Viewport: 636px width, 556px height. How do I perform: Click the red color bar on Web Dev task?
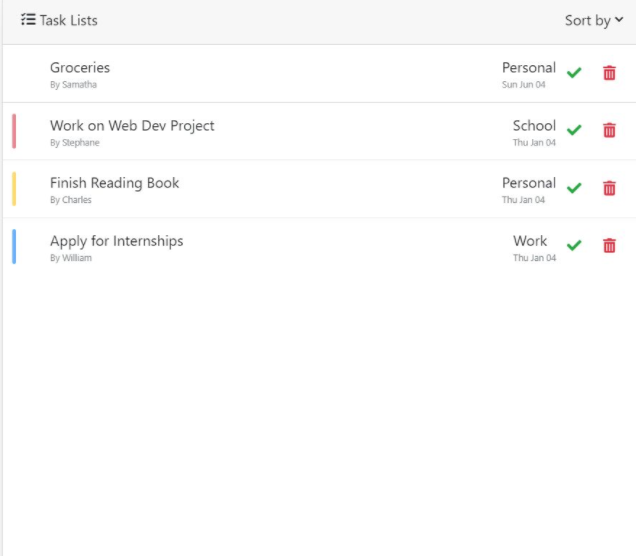point(14,131)
